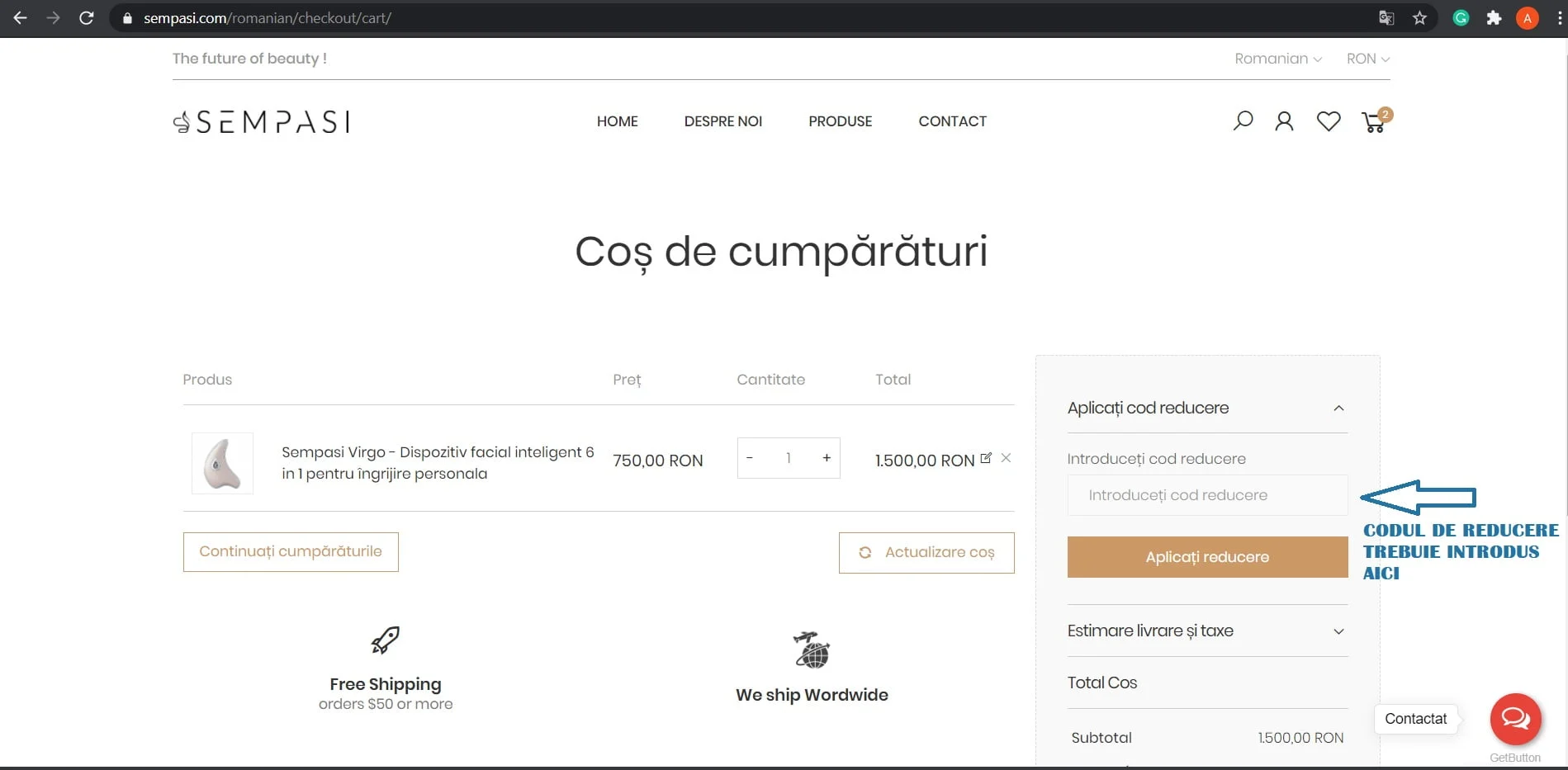Click the browser address bar URL
1568x770 pixels.
click(x=268, y=17)
